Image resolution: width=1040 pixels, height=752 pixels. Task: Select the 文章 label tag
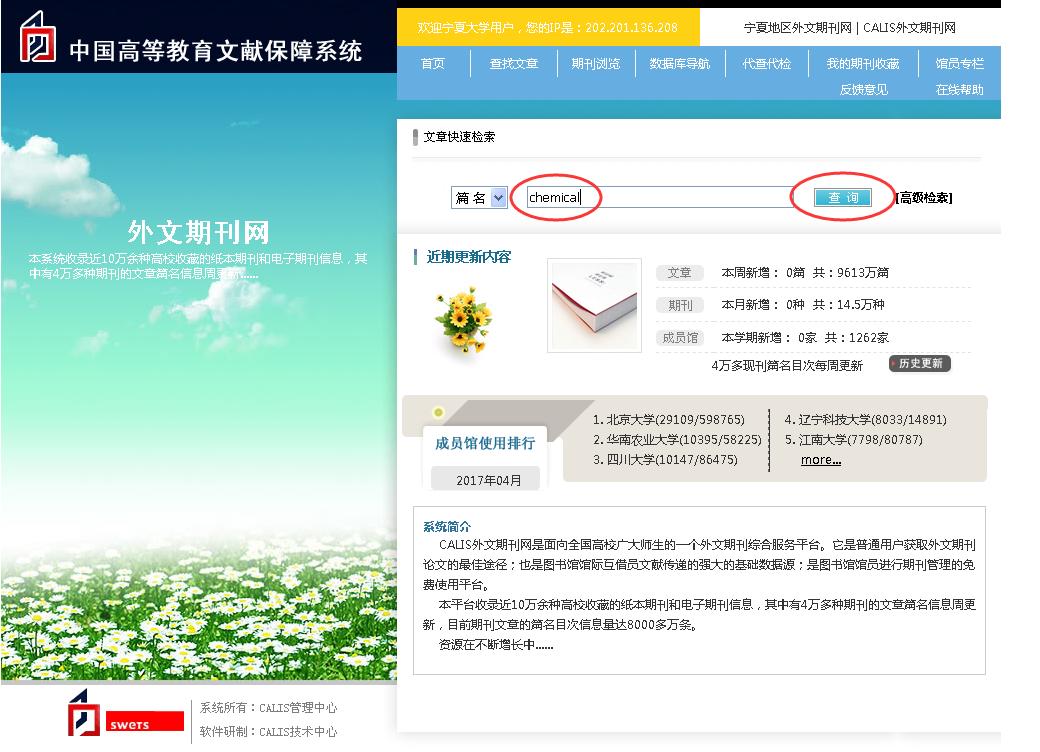[679, 273]
